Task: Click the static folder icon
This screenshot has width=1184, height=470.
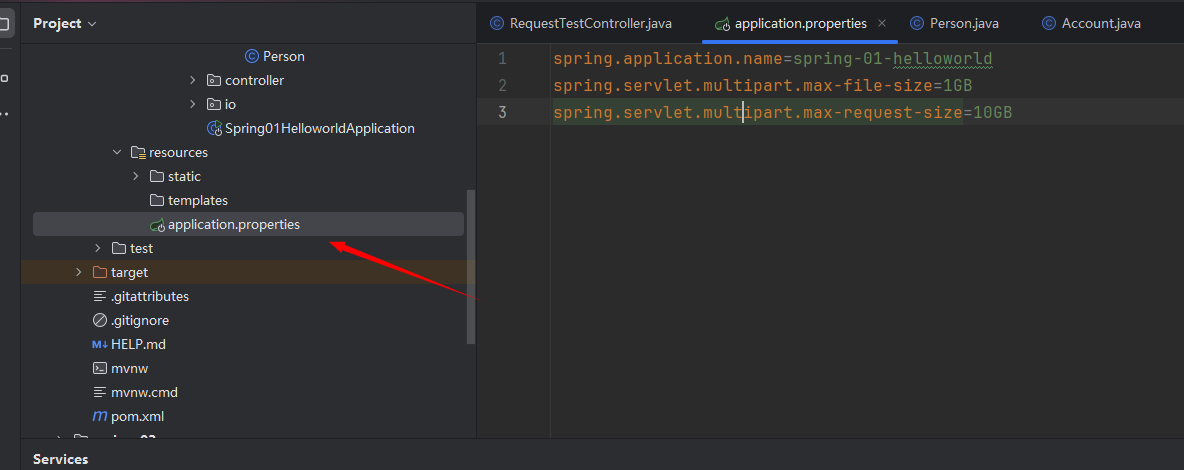Action: [x=157, y=176]
